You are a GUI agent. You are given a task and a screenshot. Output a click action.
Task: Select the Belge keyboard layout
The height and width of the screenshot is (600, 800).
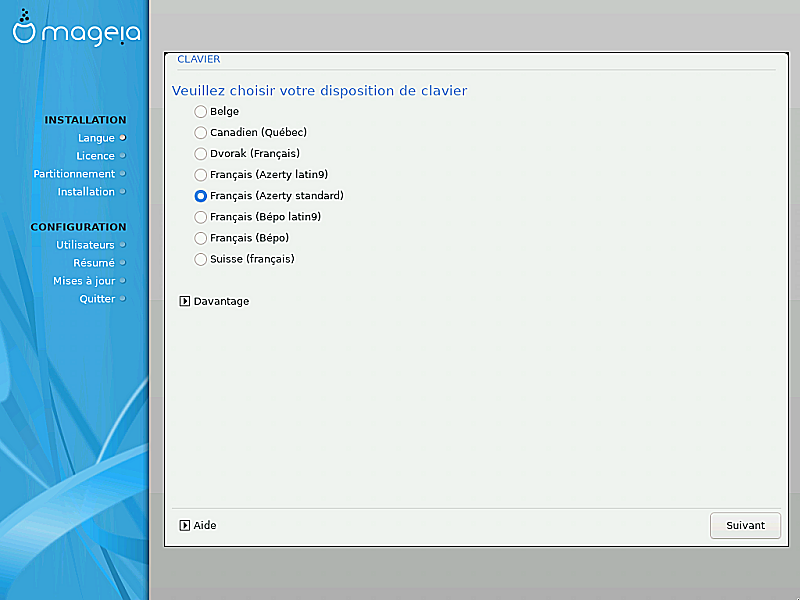pos(201,112)
